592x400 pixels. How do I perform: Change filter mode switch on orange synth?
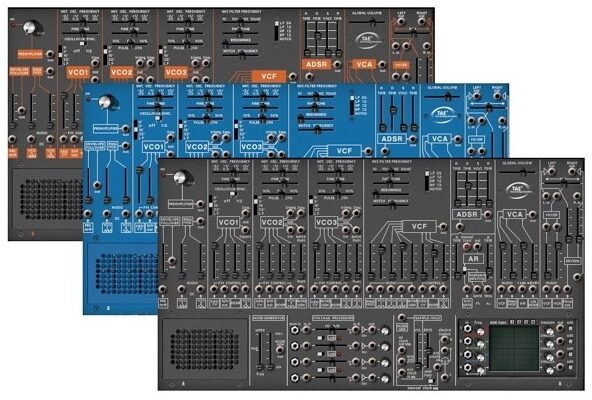(x=277, y=31)
